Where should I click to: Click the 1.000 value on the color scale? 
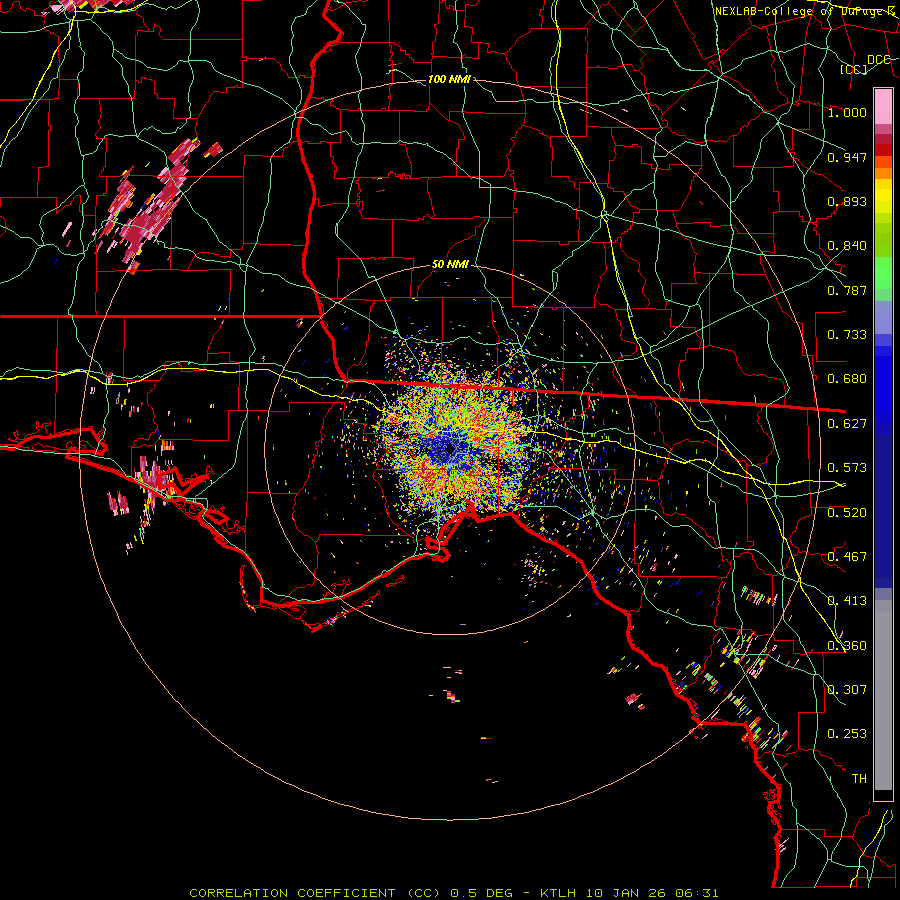pos(847,112)
